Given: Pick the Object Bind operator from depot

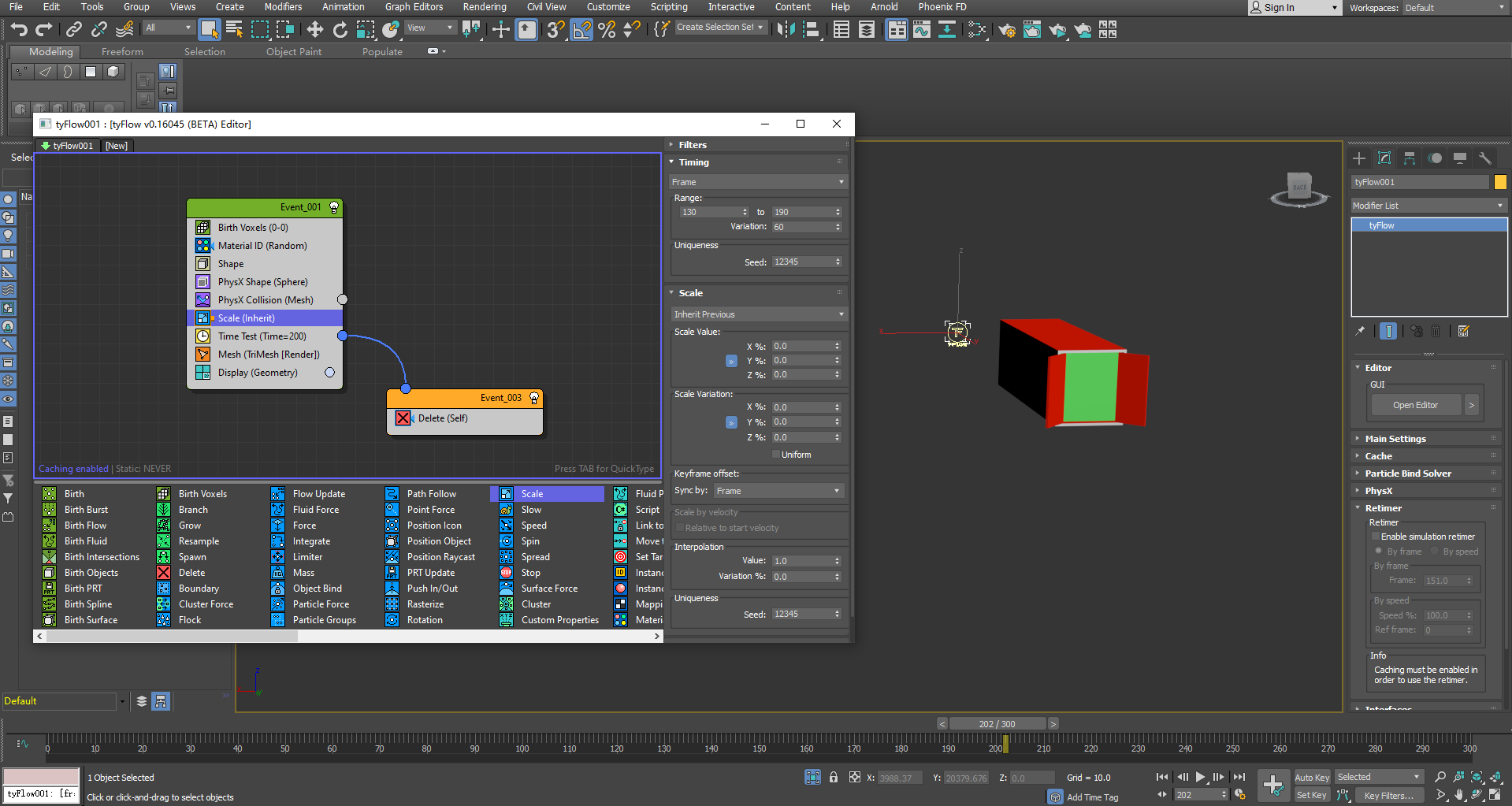Looking at the screenshot, I should coord(317,589).
